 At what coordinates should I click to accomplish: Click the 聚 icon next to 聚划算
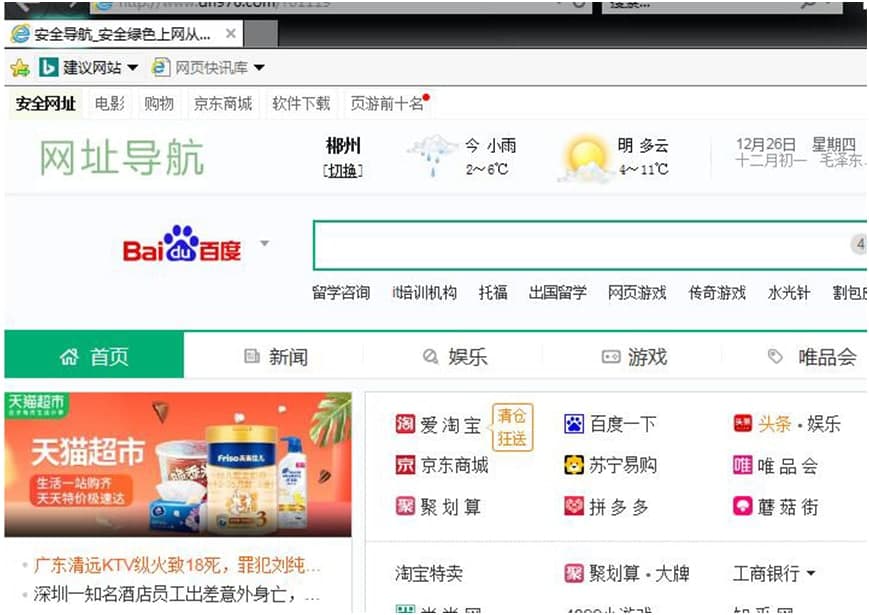click(405, 506)
